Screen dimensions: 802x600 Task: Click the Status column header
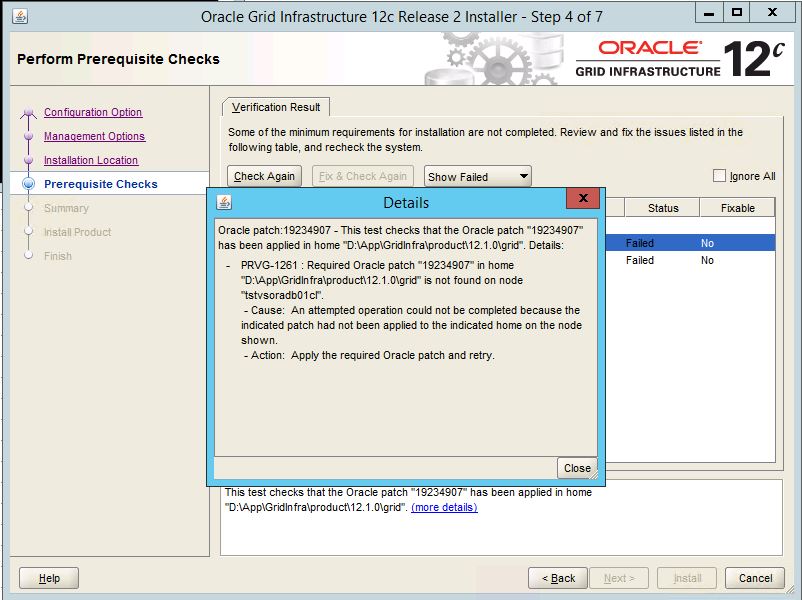click(662, 208)
